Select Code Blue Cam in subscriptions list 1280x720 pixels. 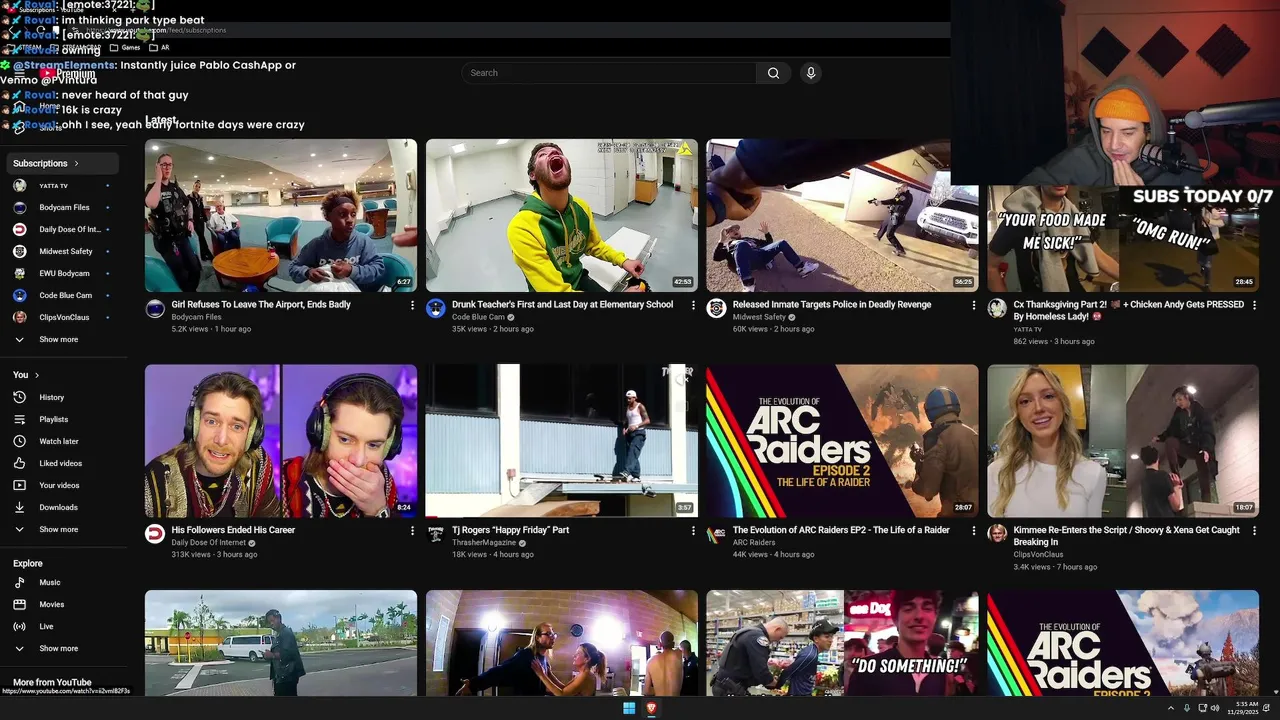64,295
